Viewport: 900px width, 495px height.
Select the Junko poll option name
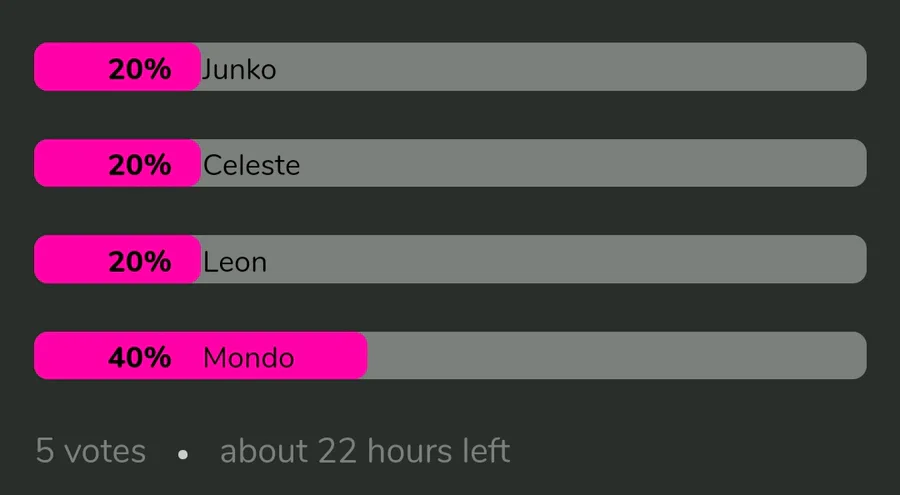pos(239,69)
